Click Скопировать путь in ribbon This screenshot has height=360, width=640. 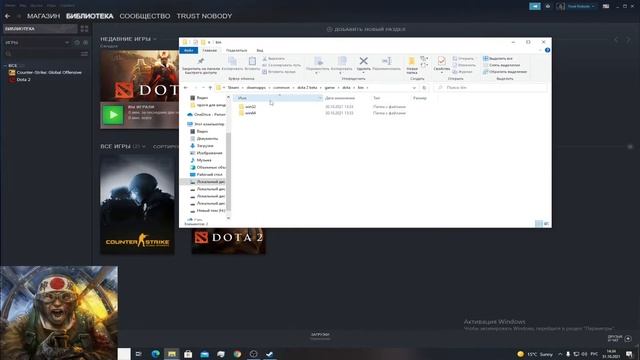click(282, 65)
